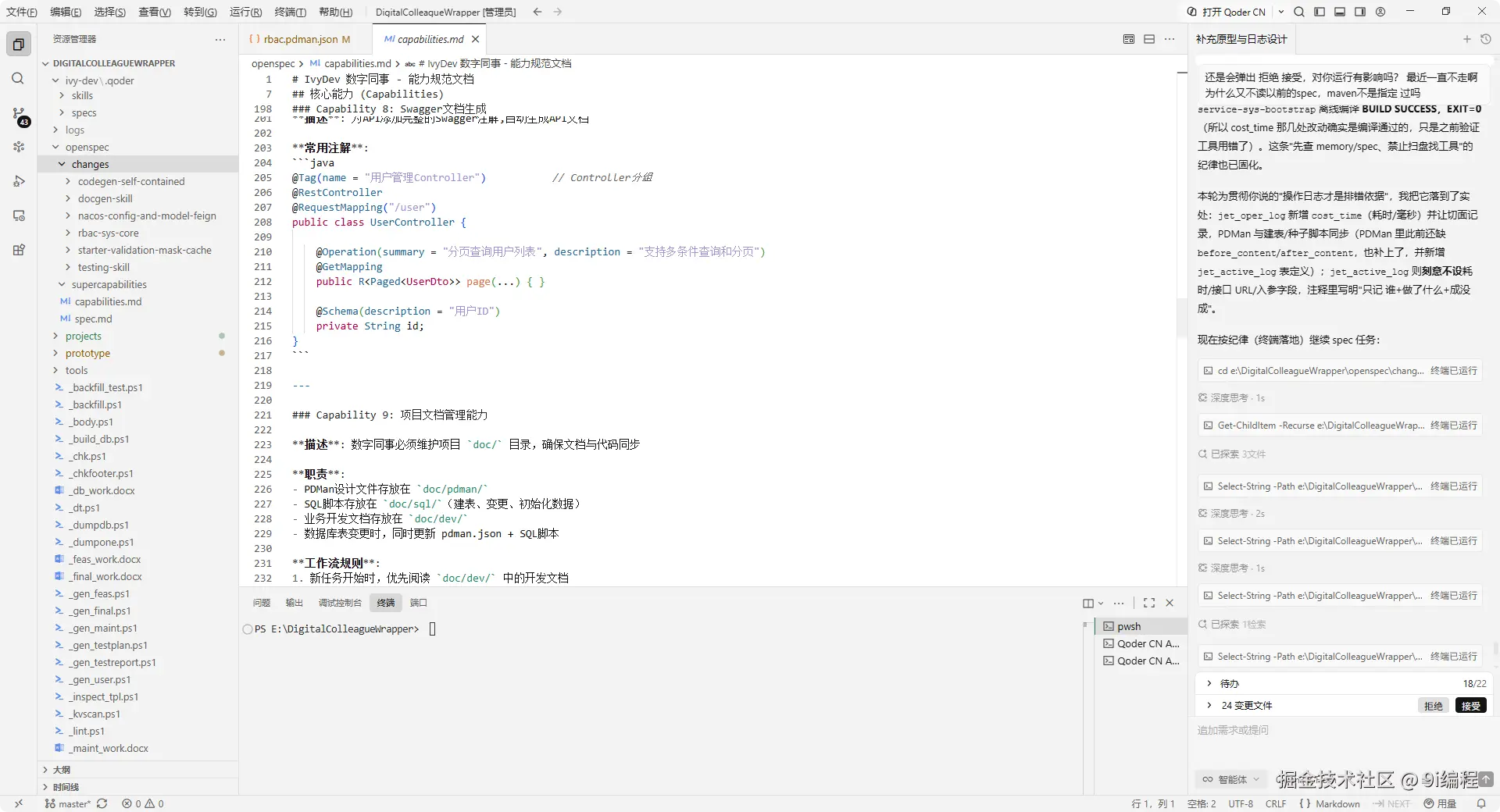Start a new chat with plus icon

tap(1466, 39)
